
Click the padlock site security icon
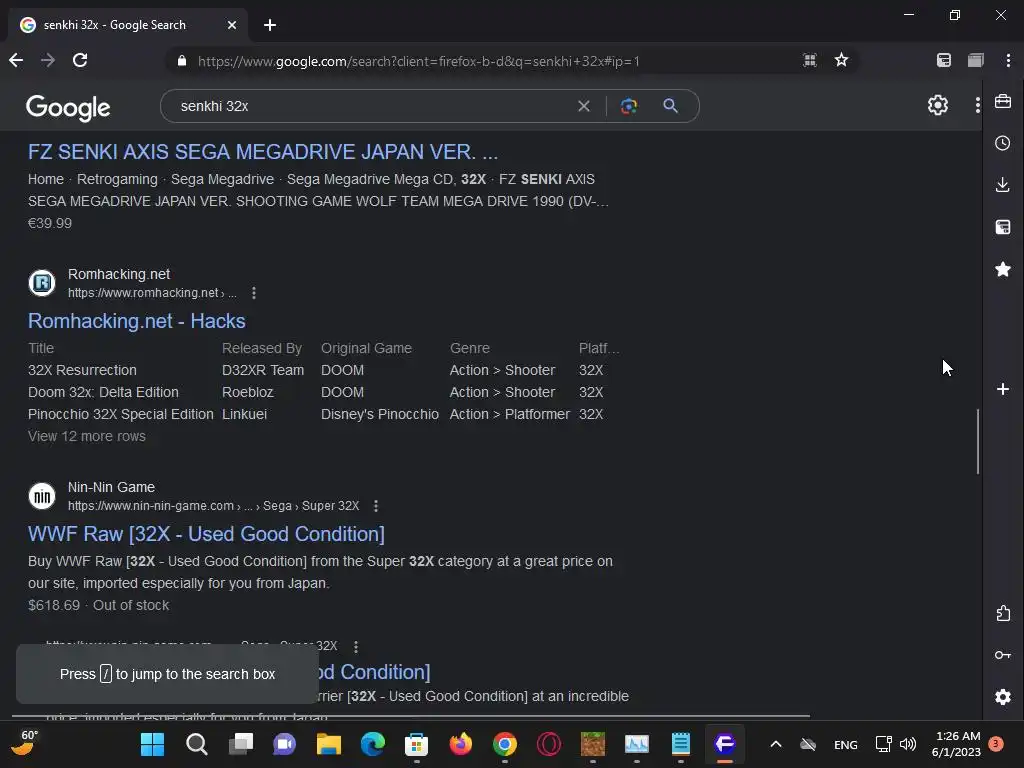pos(182,61)
